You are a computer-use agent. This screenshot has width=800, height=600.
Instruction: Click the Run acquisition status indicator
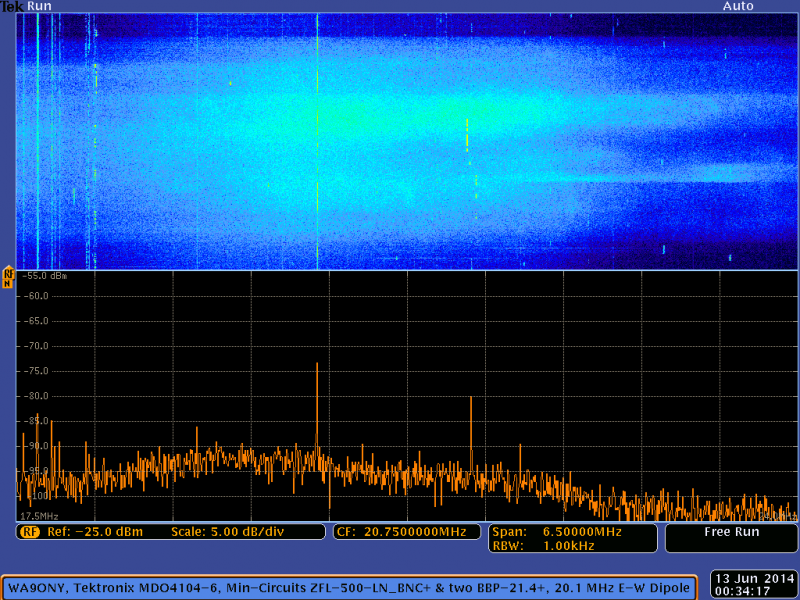click(x=37, y=6)
